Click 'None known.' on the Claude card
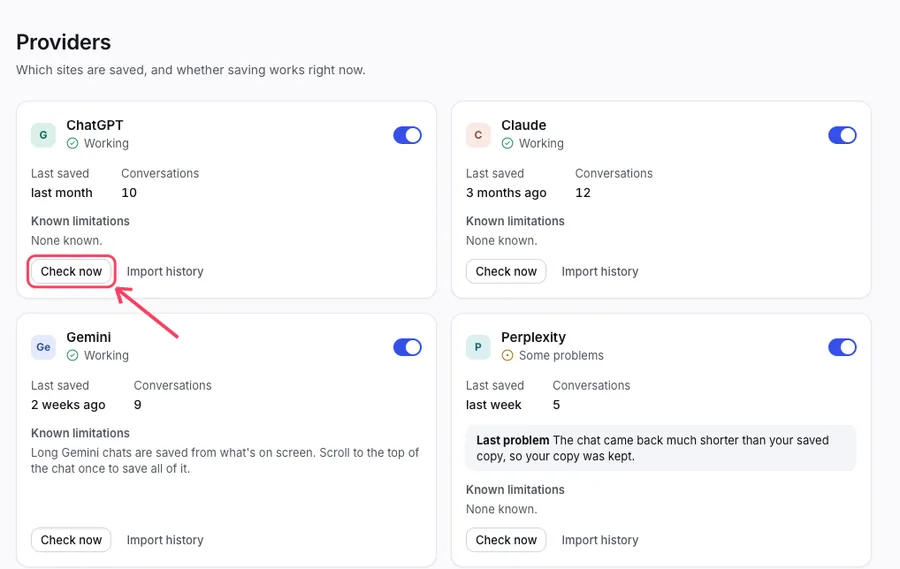 pos(502,241)
